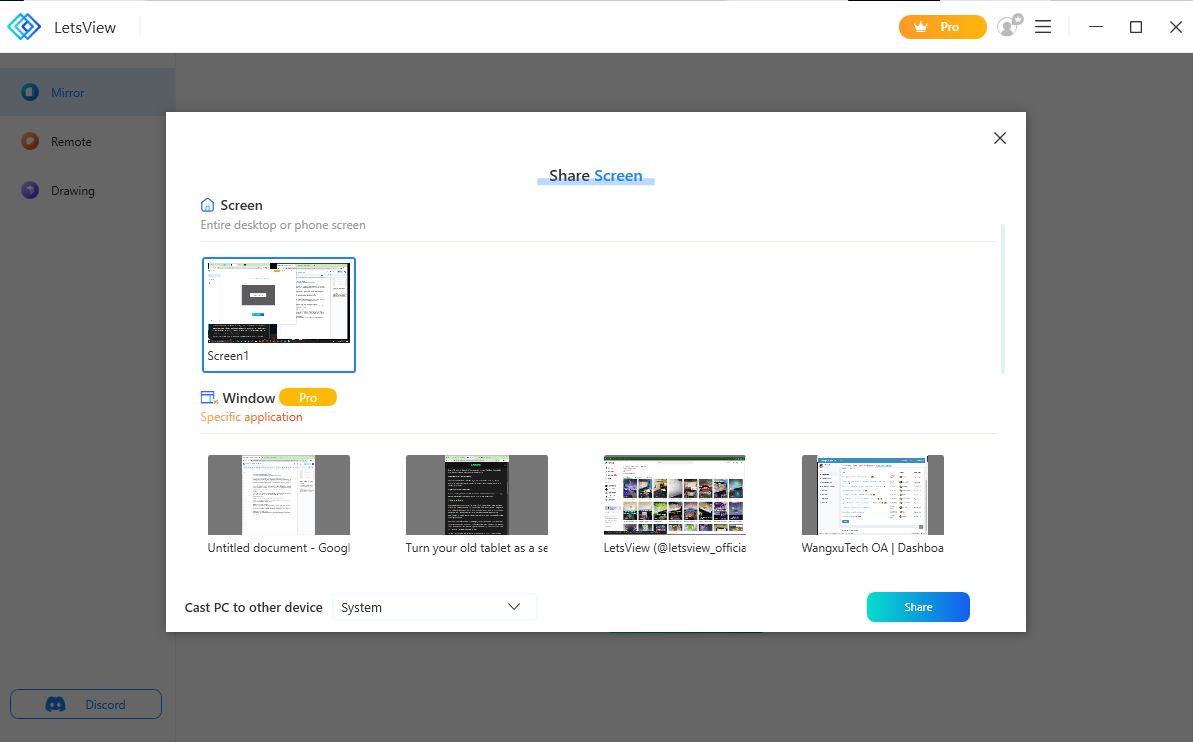Viewport: 1193px width, 742px height.
Task: Click the dropdown chevron next to System
Action: (x=514, y=607)
